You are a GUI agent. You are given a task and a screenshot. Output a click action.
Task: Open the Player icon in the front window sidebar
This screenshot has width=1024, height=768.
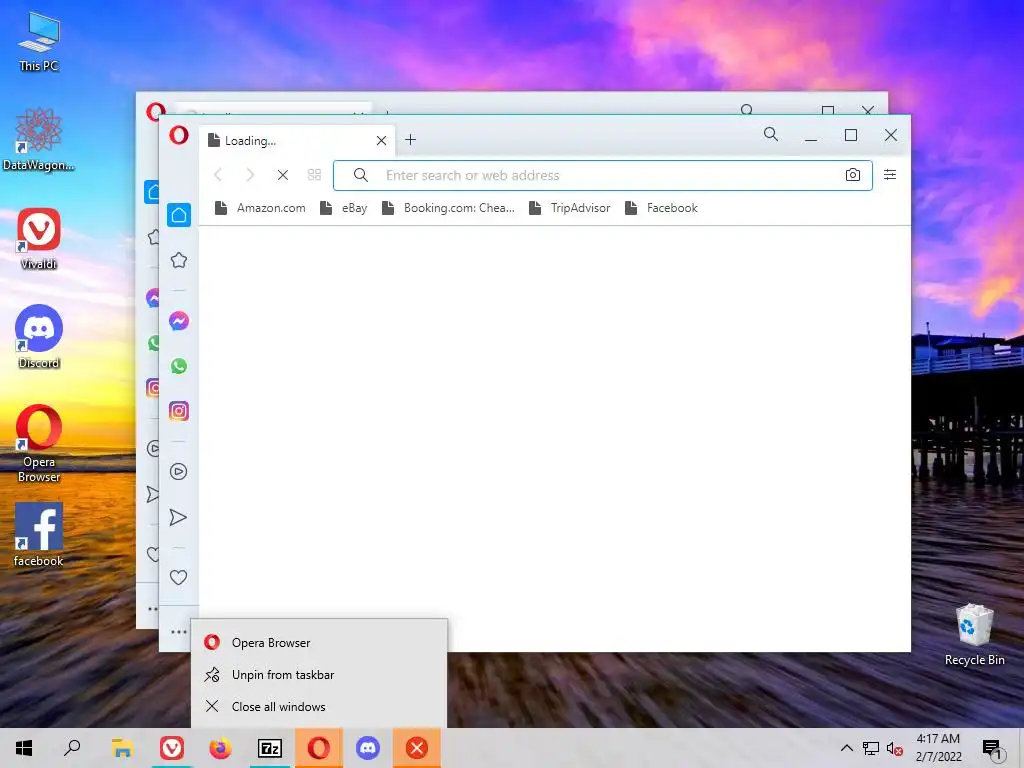178,472
